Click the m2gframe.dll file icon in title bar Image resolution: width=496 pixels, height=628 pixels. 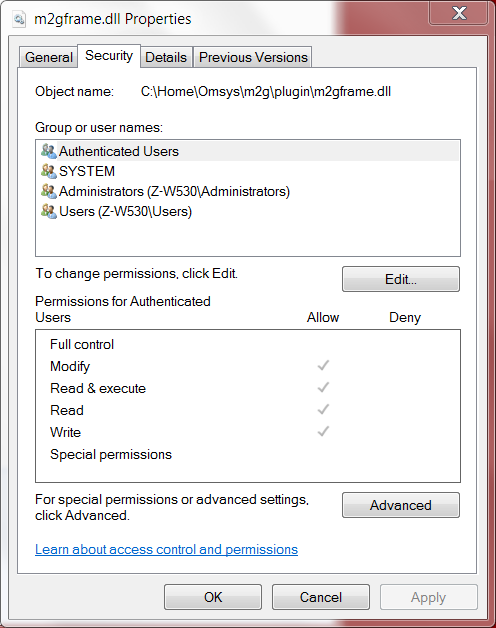point(19,19)
